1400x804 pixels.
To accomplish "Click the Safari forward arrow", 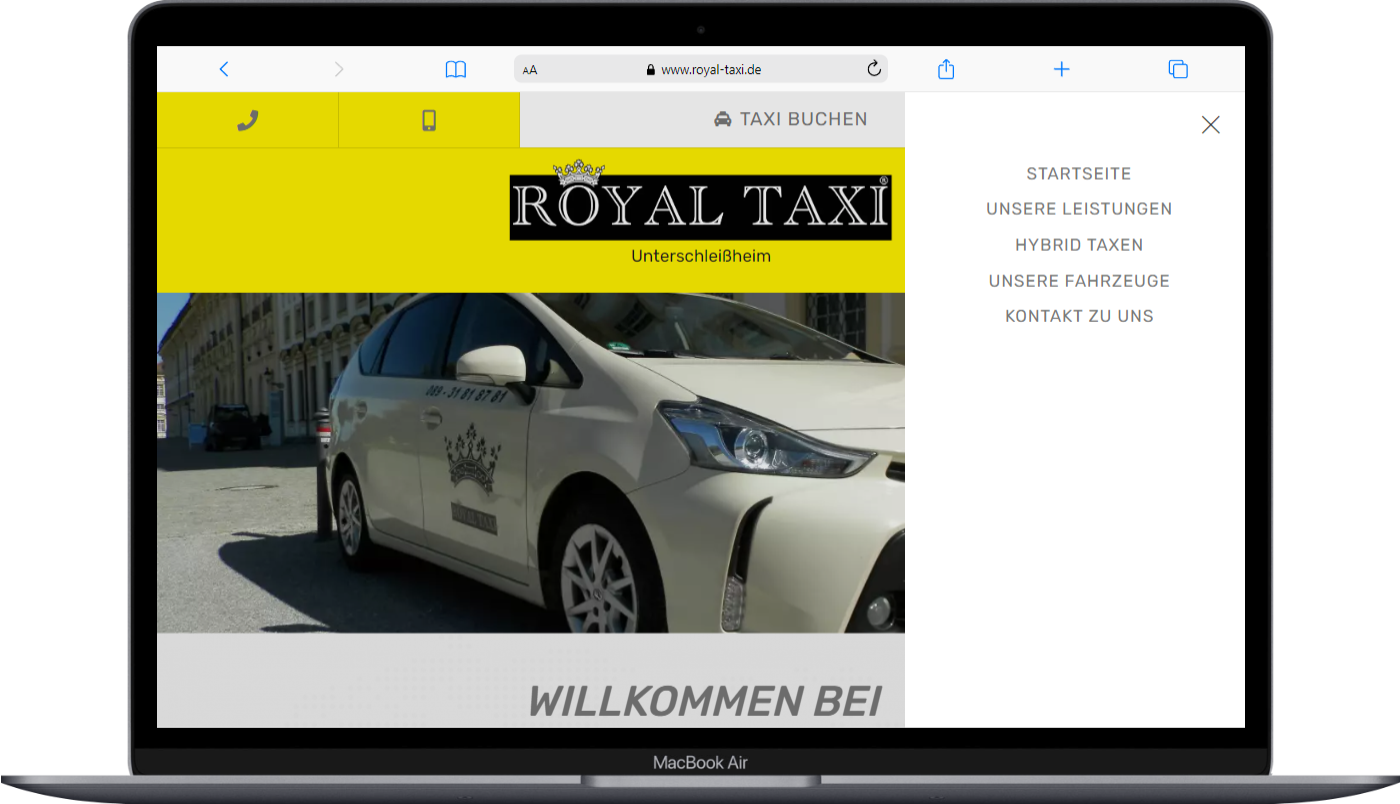I will click(339, 69).
